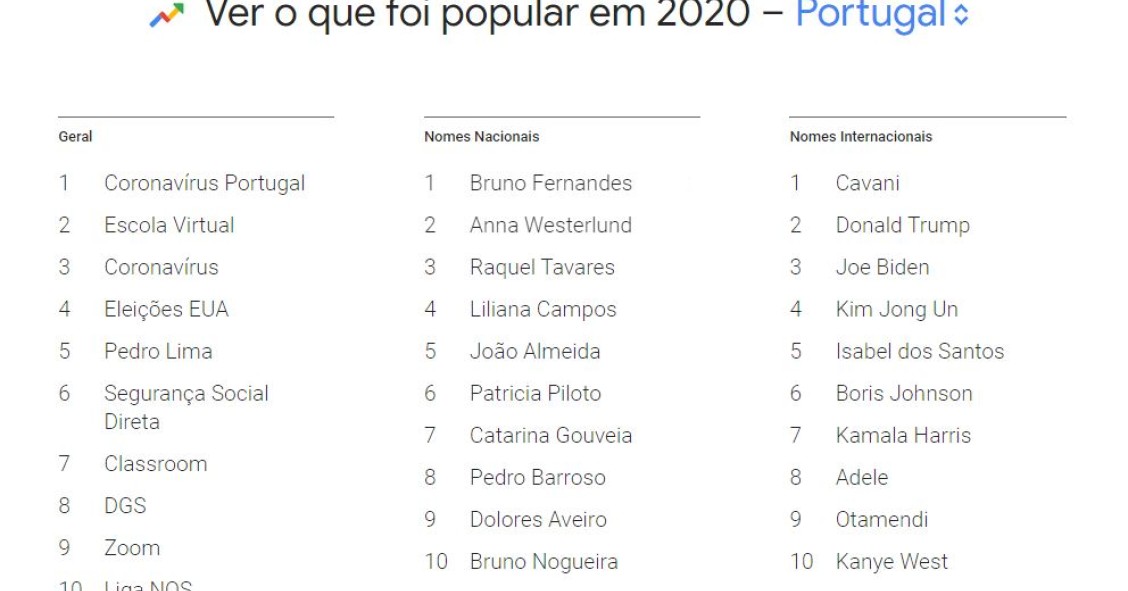
Task: Click the trending arrow icon in the title
Action: [168, 14]
